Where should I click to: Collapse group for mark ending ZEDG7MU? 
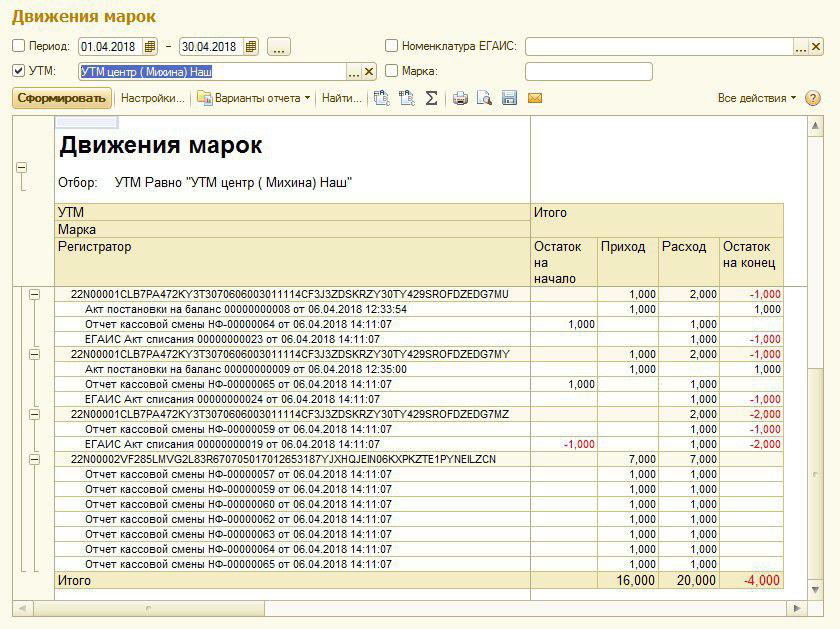click(x=34, y=294)
